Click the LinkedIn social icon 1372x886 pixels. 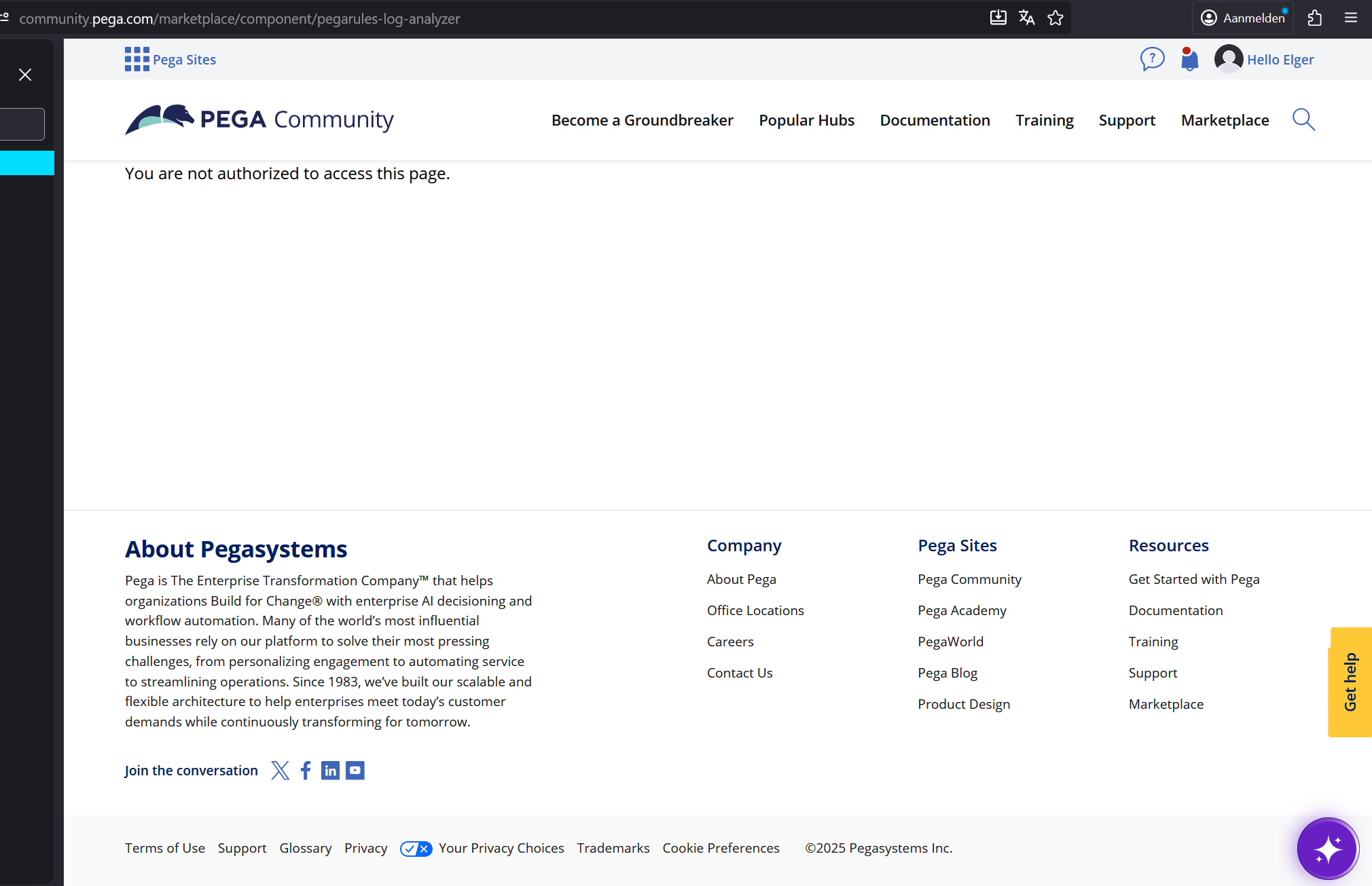330,770
